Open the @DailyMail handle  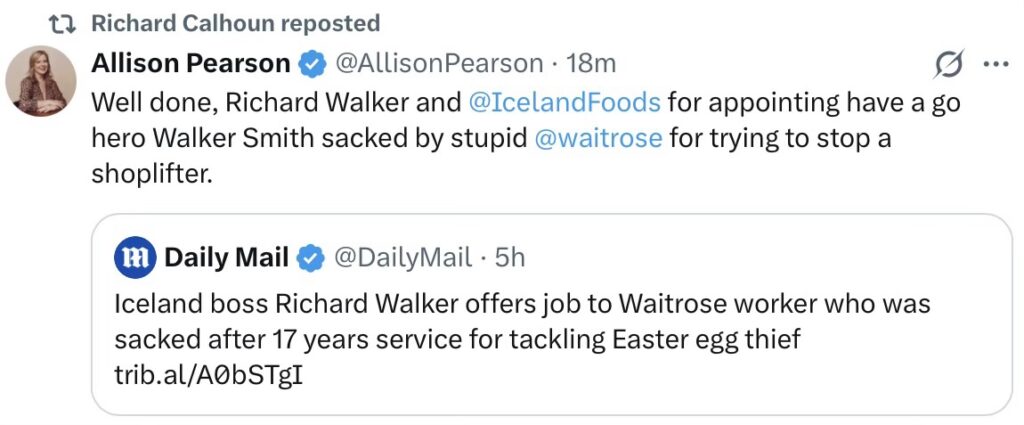[401, 258]
